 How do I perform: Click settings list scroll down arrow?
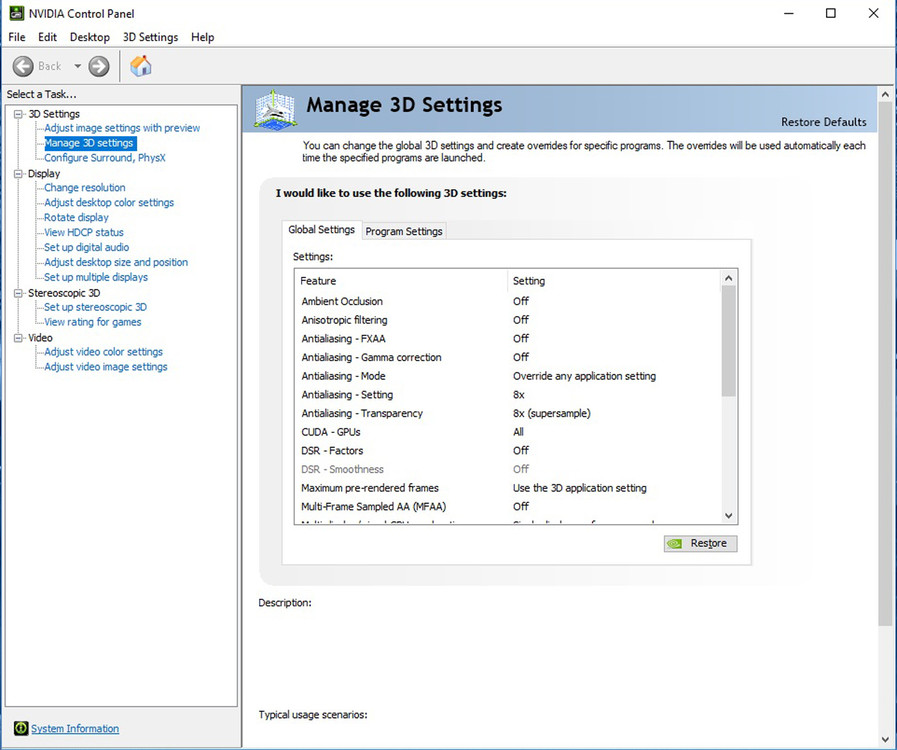tap(728, 515)
